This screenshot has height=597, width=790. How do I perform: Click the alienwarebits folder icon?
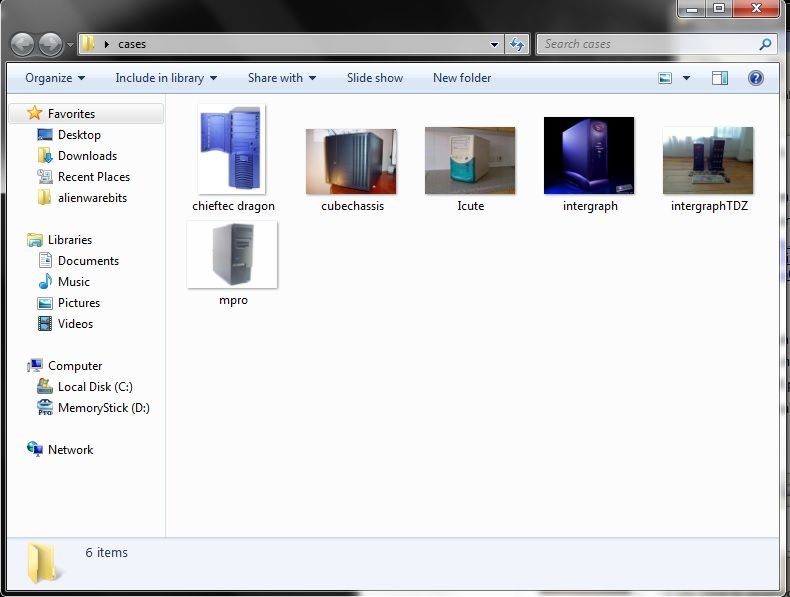pyautogui.click(x=44, y=197)
